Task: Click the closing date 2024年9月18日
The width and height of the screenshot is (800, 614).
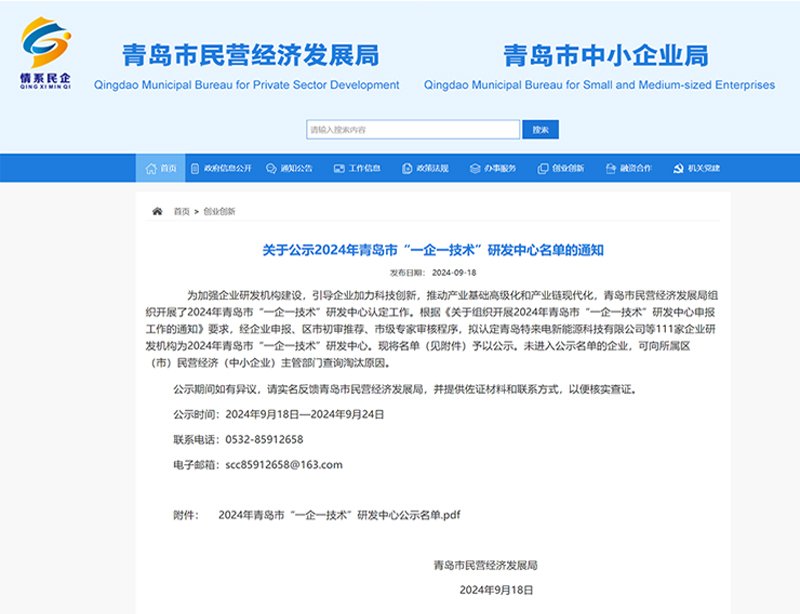Action: 496,590
